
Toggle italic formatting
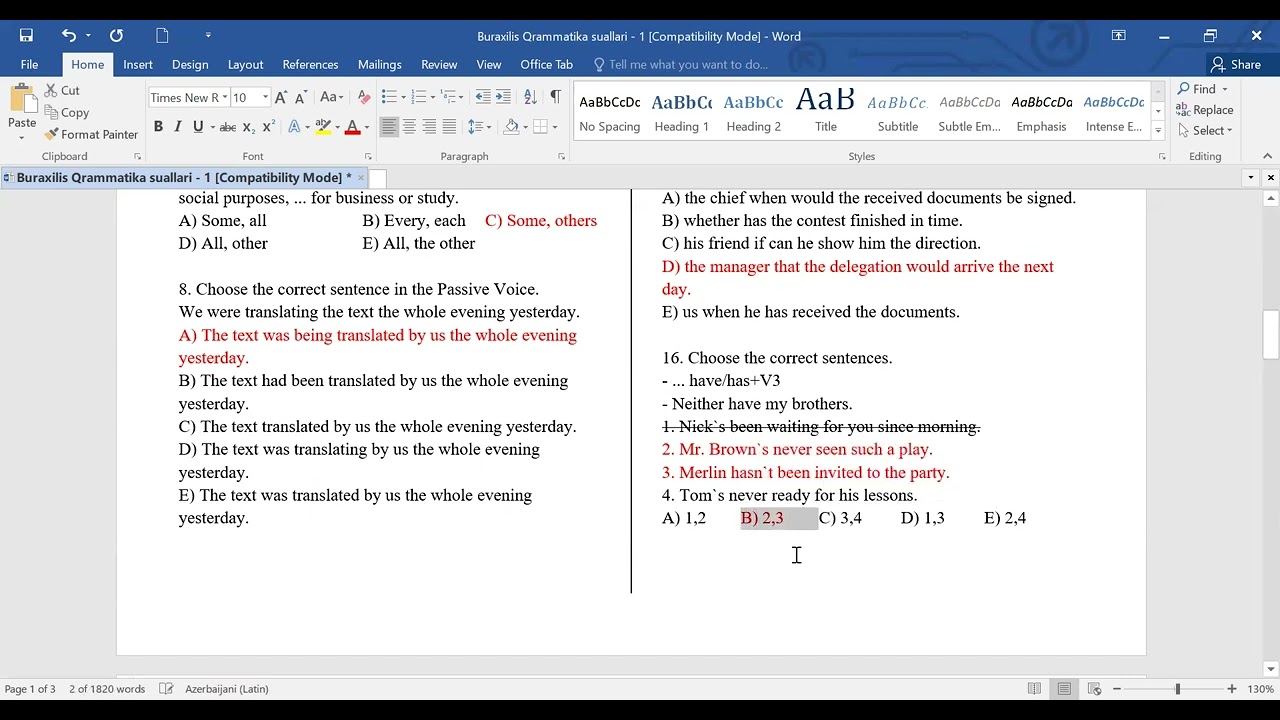(x=178, y=127)
